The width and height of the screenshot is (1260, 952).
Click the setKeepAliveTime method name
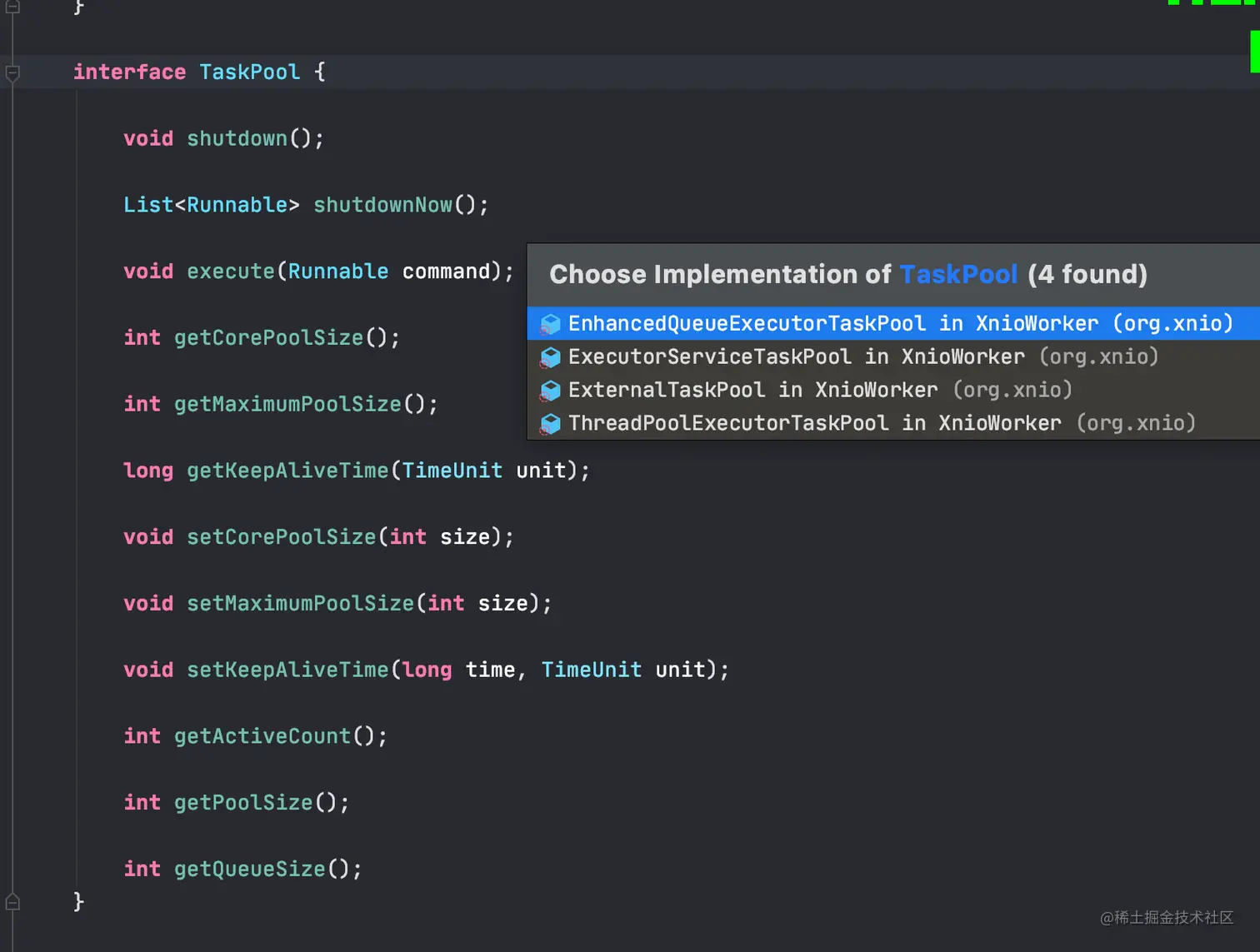tap(287, 670)
